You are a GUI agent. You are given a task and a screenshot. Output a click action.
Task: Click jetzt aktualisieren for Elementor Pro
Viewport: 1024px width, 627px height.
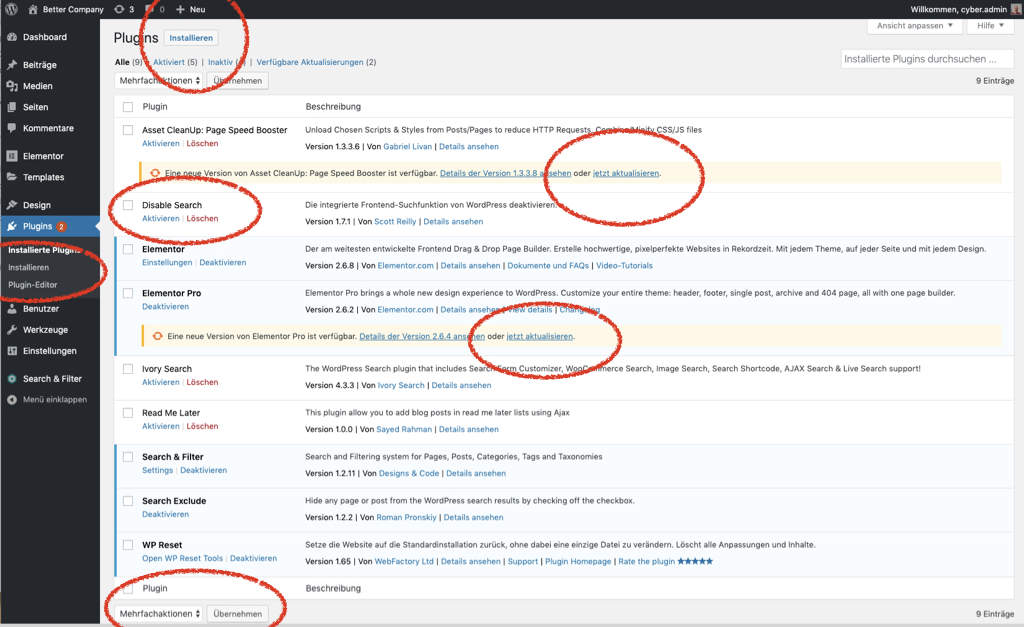[539, 336]
